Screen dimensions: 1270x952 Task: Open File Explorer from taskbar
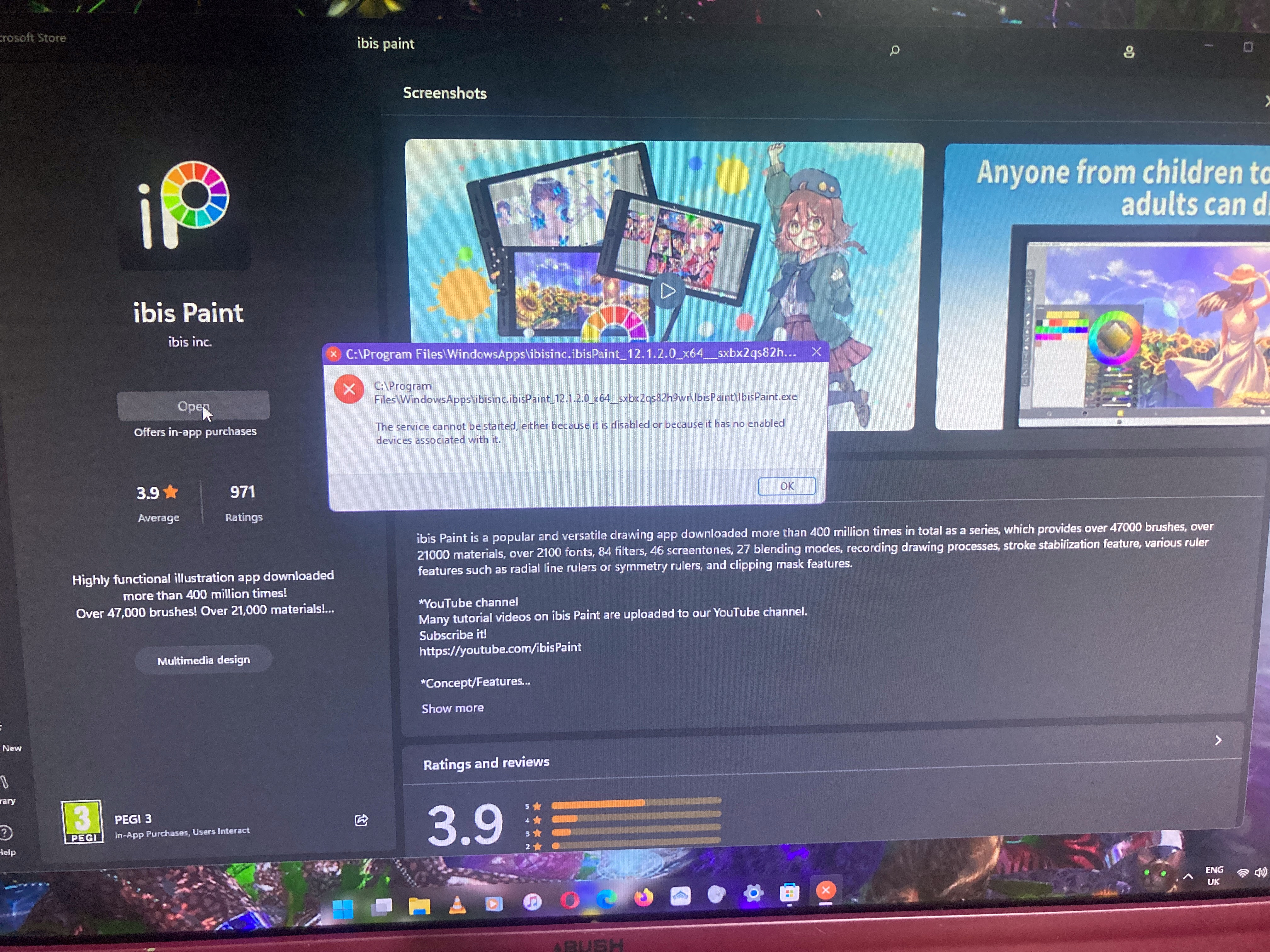[419, 906]
